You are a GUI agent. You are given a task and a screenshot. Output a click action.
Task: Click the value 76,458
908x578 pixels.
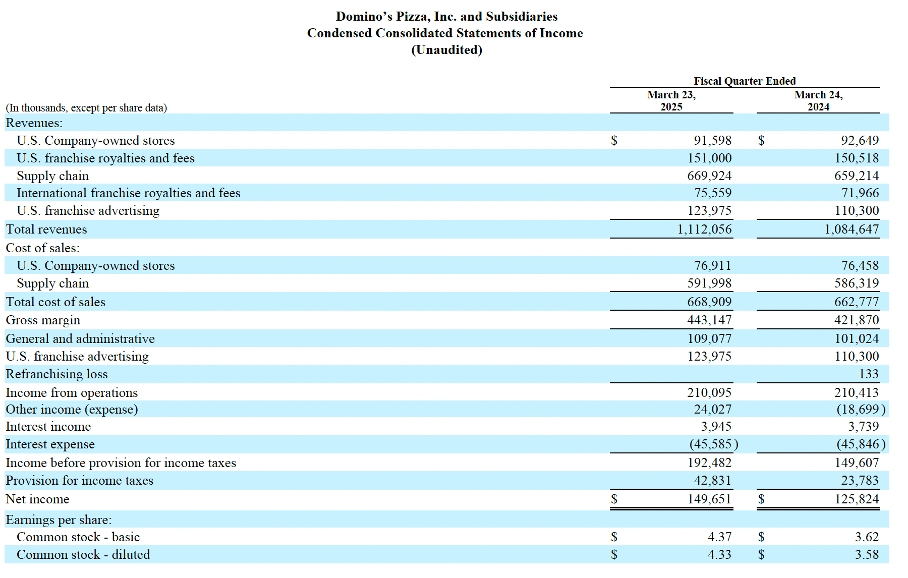tap(859, 266)
